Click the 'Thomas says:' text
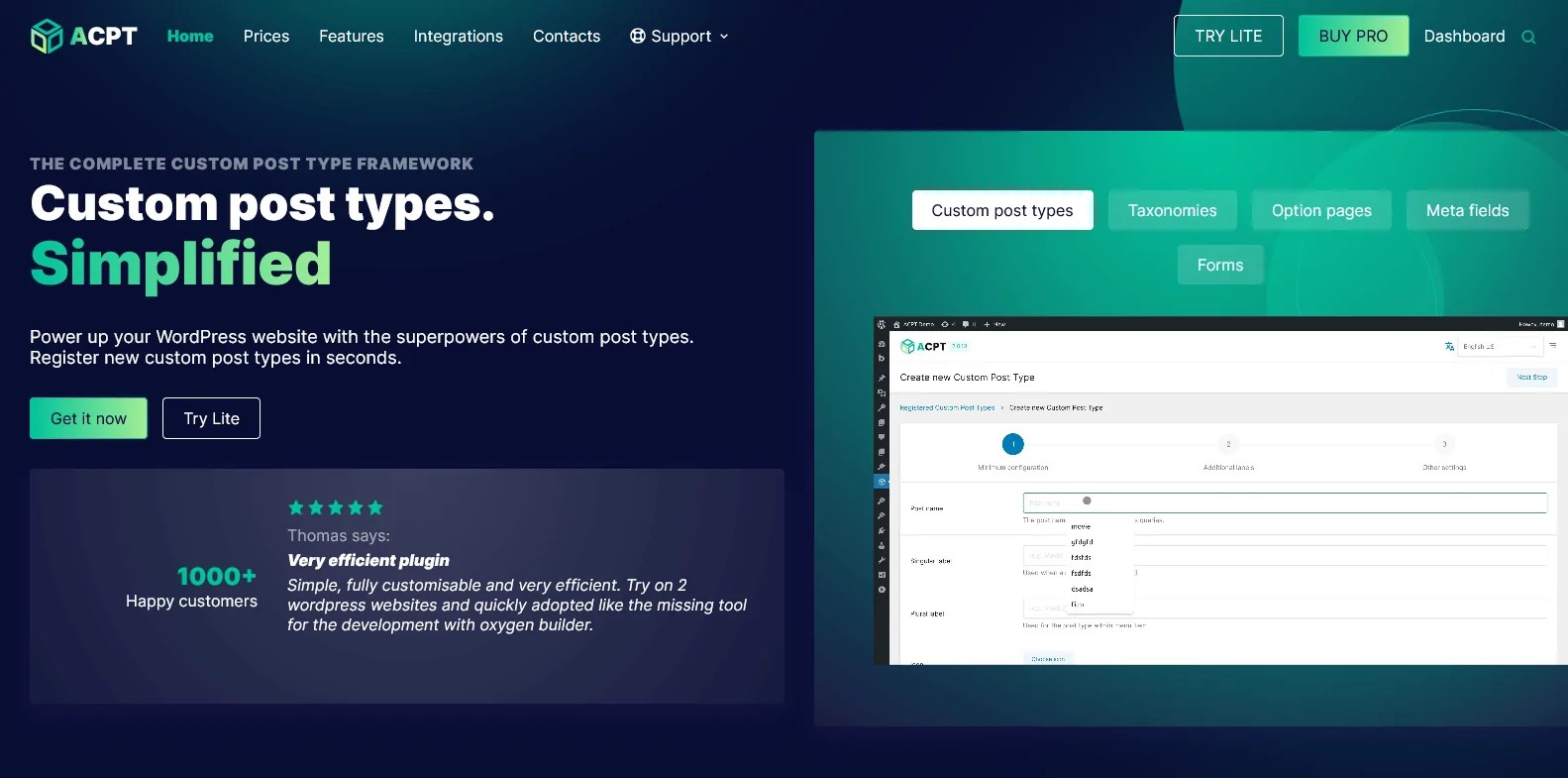Viewport: 1568px width, 778px height. pyautogui.click(x=339, y=535)
